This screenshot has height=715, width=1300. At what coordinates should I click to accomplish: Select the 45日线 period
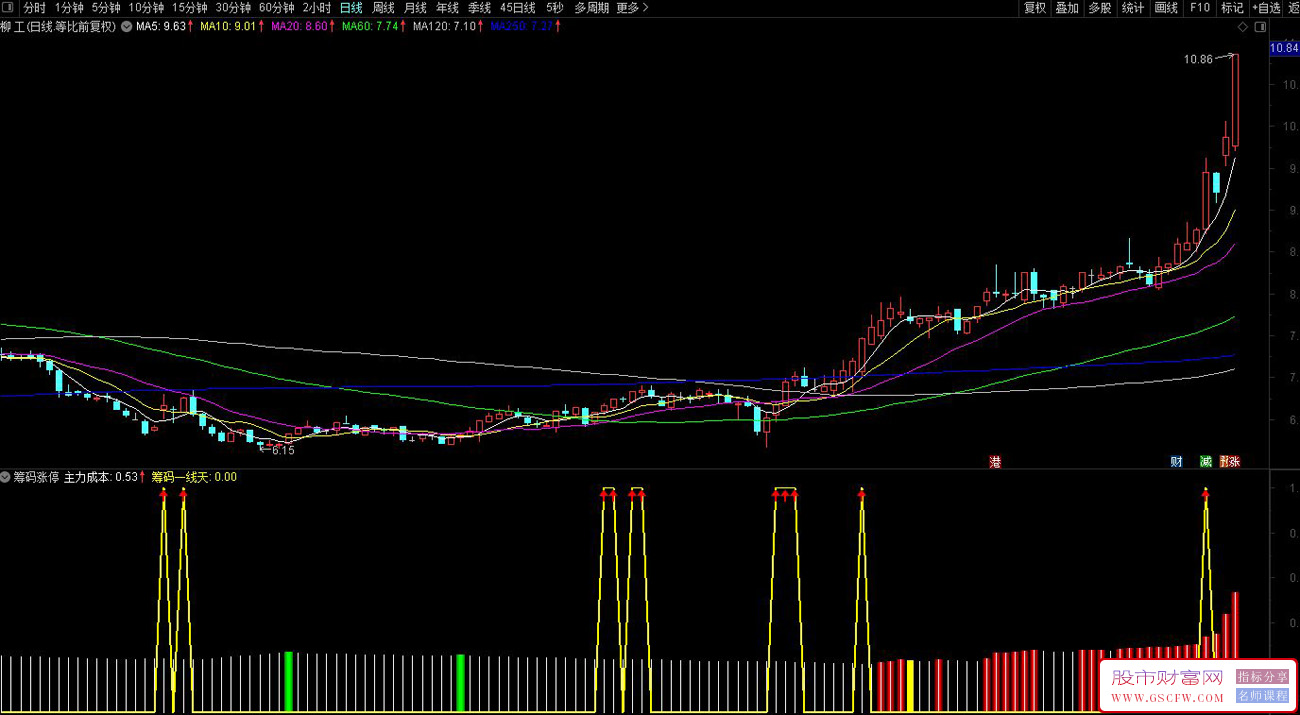click(x=518, y=8)
